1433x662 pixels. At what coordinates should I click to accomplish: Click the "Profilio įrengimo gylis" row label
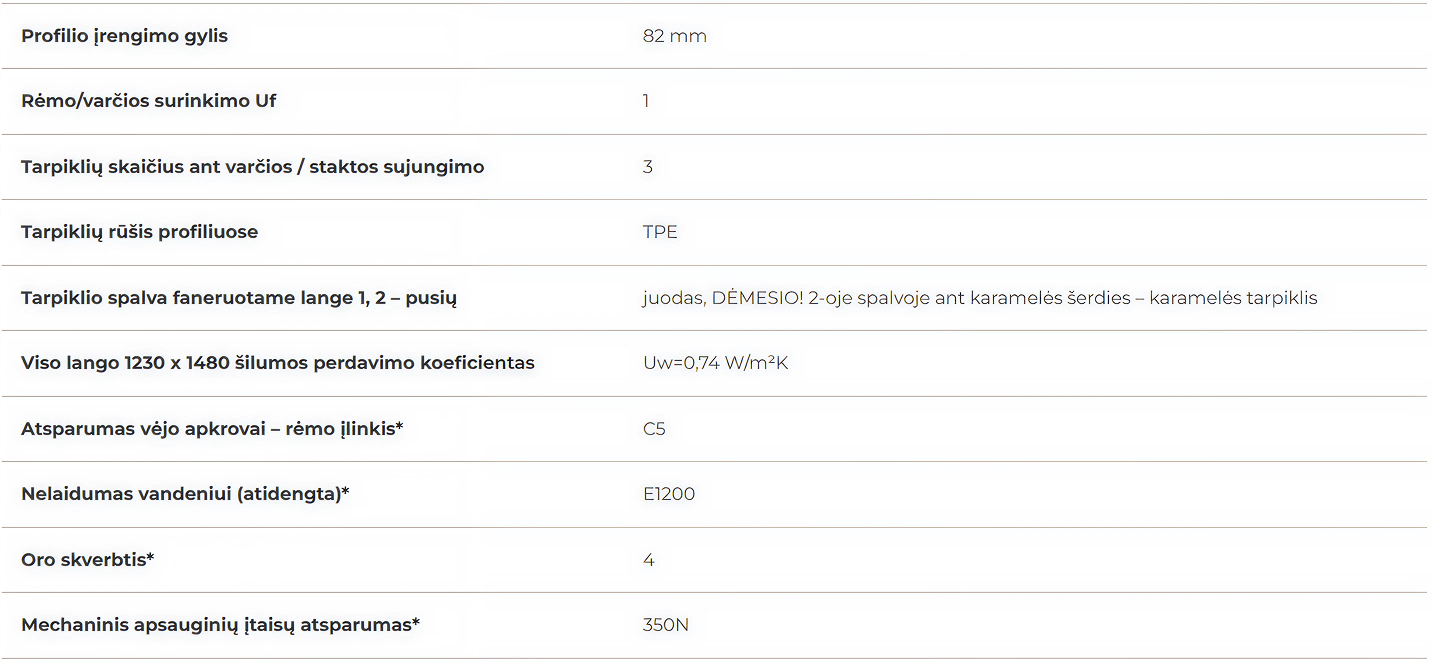tap(124, 36)
